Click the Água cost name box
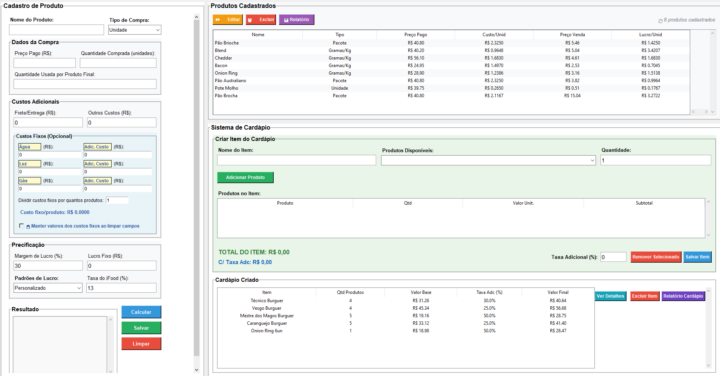 pyautogui.click(x=29, y=147)
